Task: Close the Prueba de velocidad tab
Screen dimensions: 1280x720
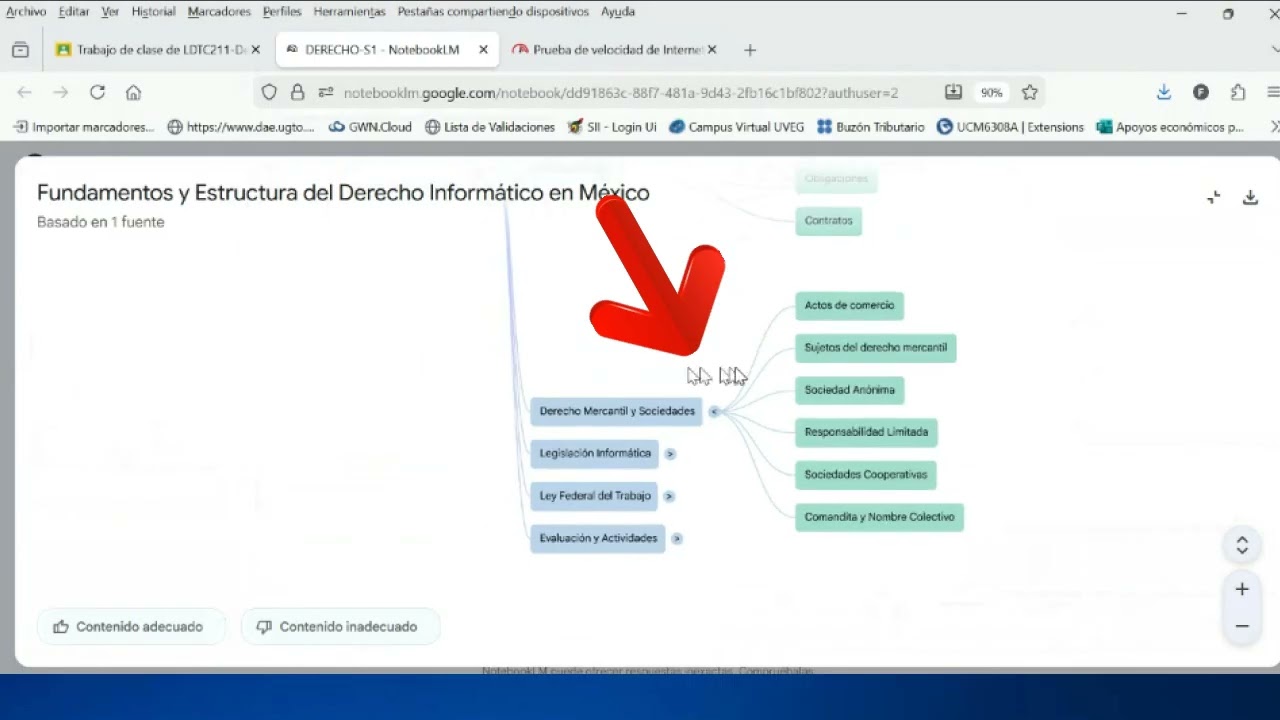Action: 712,50
